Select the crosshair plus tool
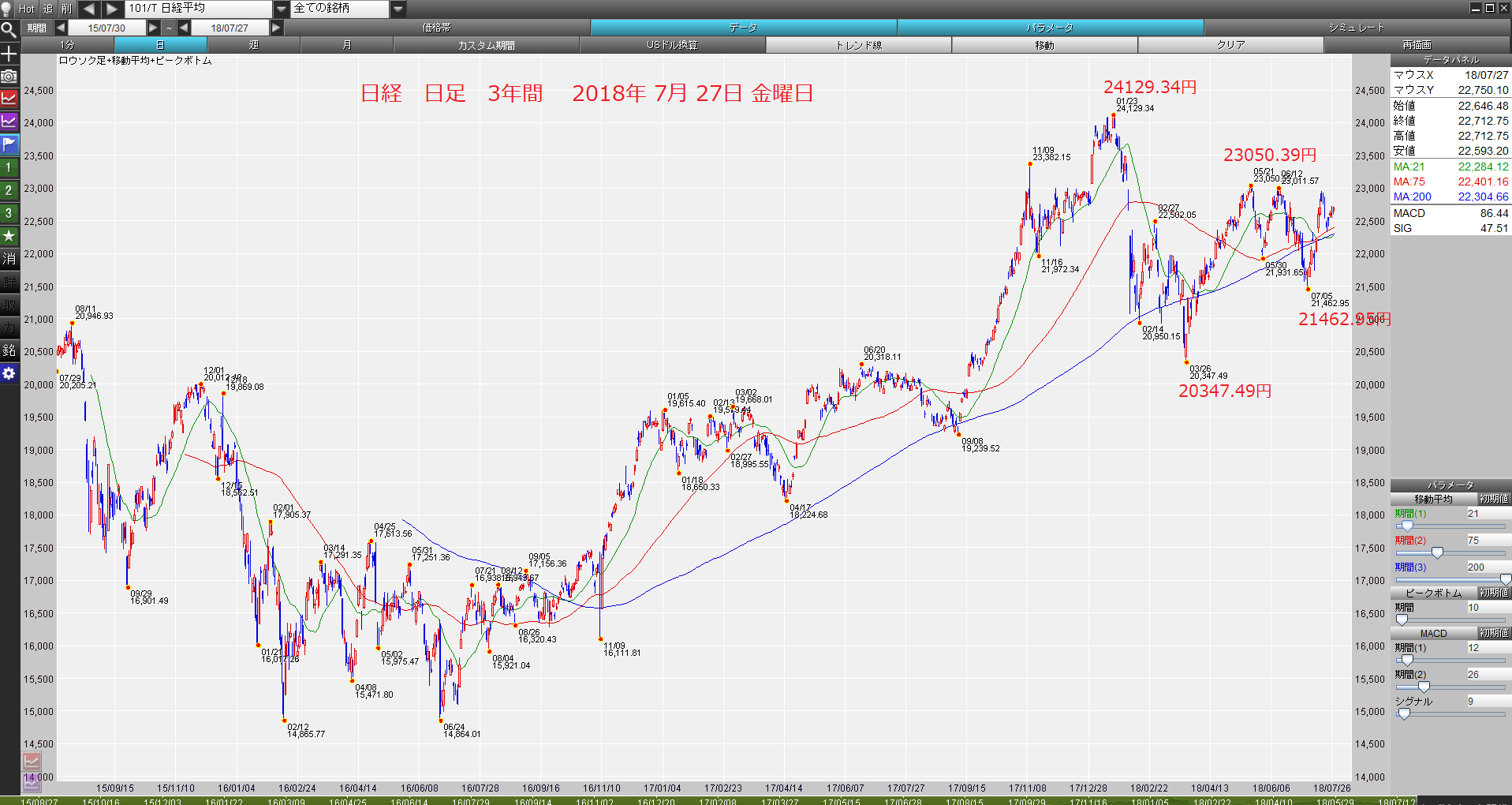The image size is (1512, 805). pos(9,54)
